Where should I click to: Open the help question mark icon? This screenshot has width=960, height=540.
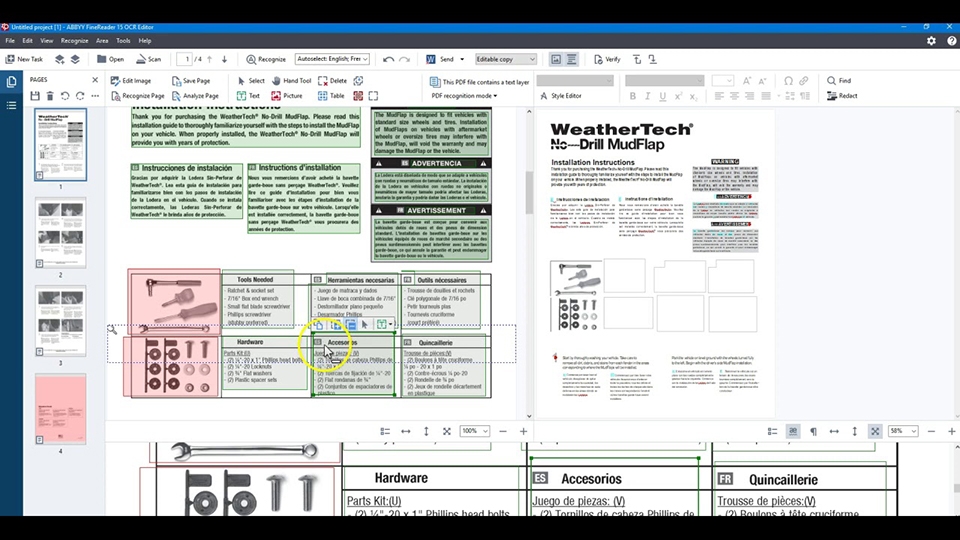pyautogui.click(x=951, y=41)
